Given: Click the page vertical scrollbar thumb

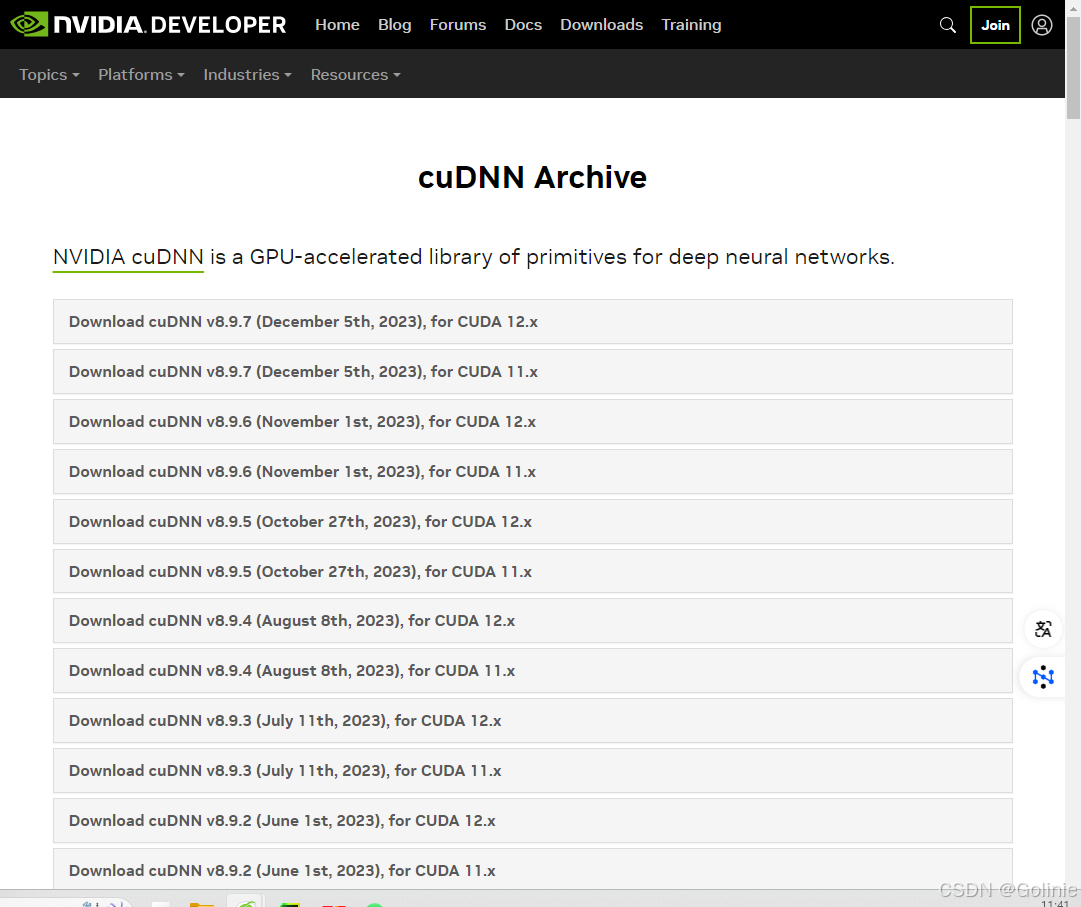Looking at the screenshot, I should click(x=1073, y=67).
